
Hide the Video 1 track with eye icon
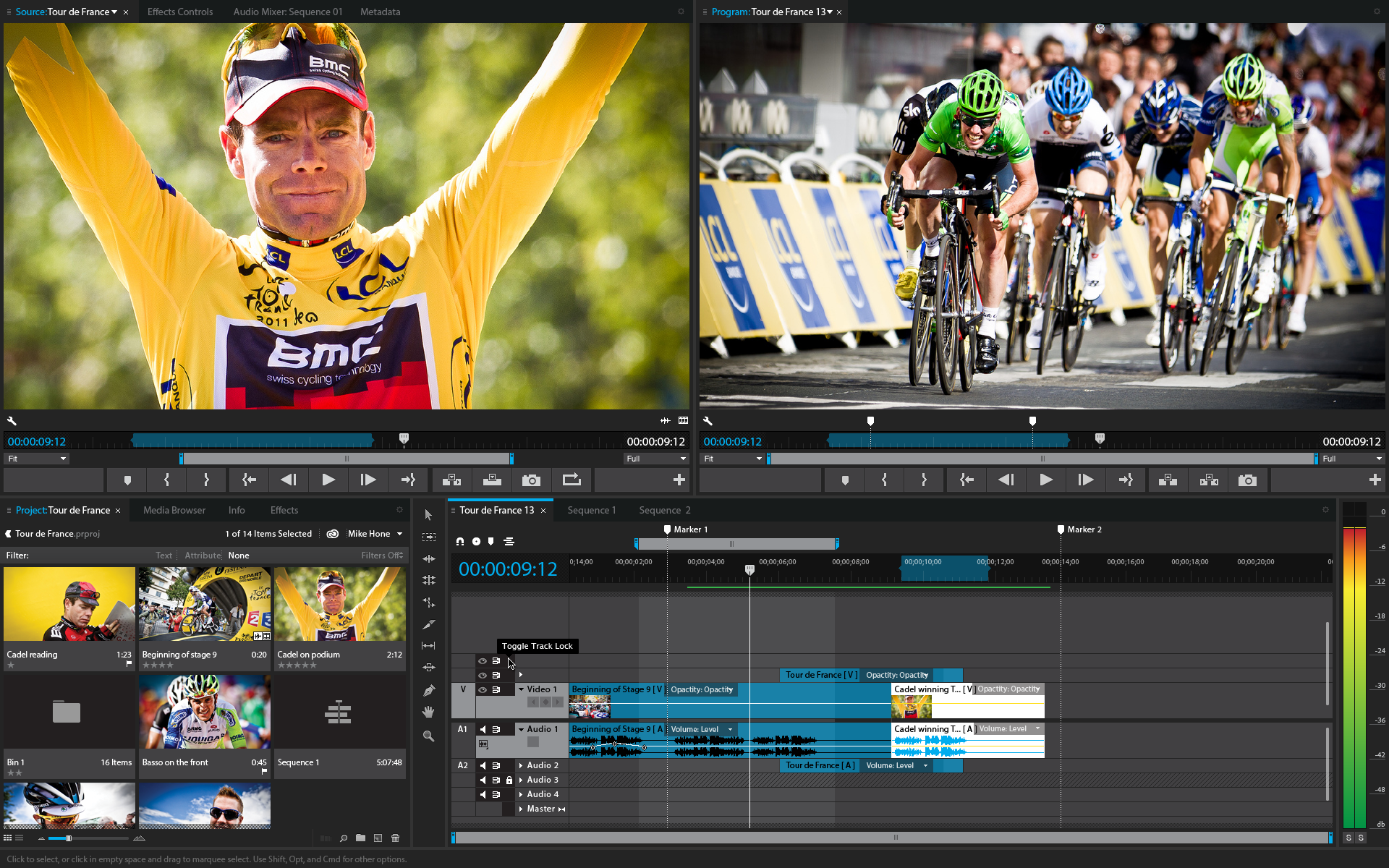point(483,689)
